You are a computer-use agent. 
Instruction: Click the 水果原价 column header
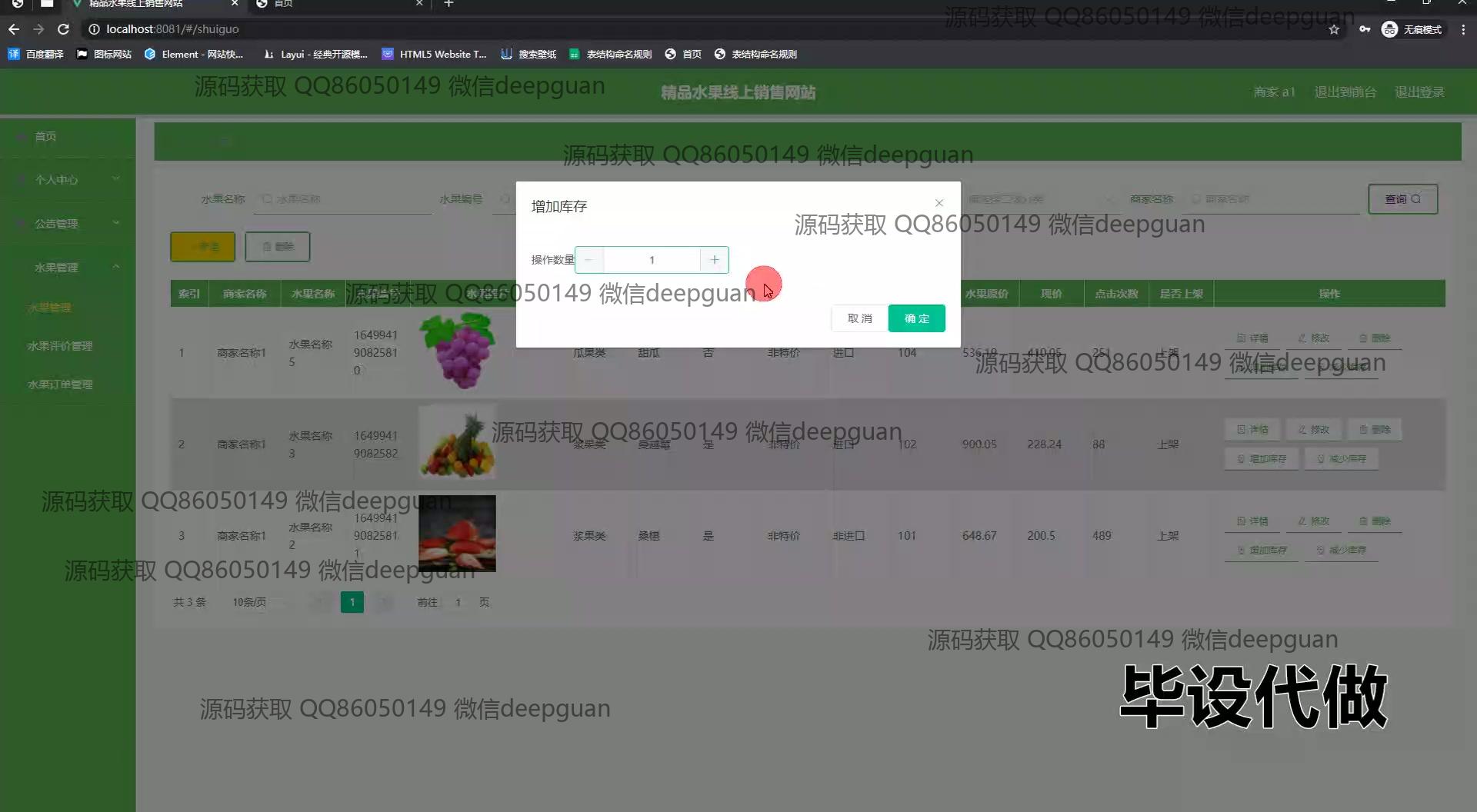coord(986,294)
